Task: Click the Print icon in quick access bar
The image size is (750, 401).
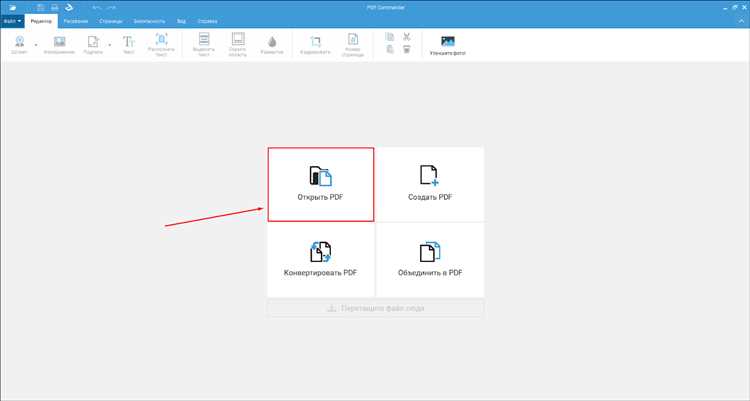Action: point(55,7)
